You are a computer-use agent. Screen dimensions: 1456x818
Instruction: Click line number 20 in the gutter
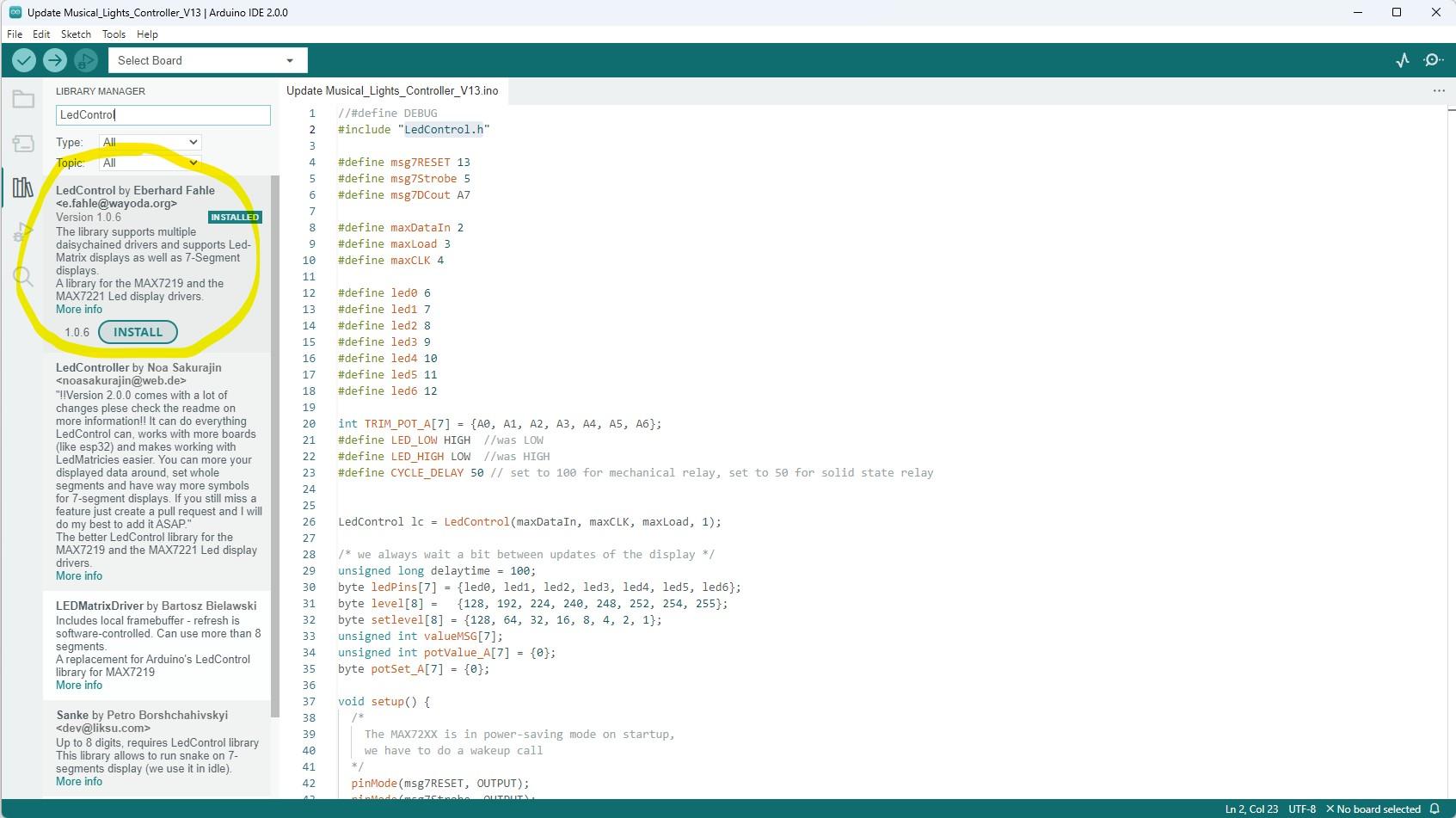[309, 424]
